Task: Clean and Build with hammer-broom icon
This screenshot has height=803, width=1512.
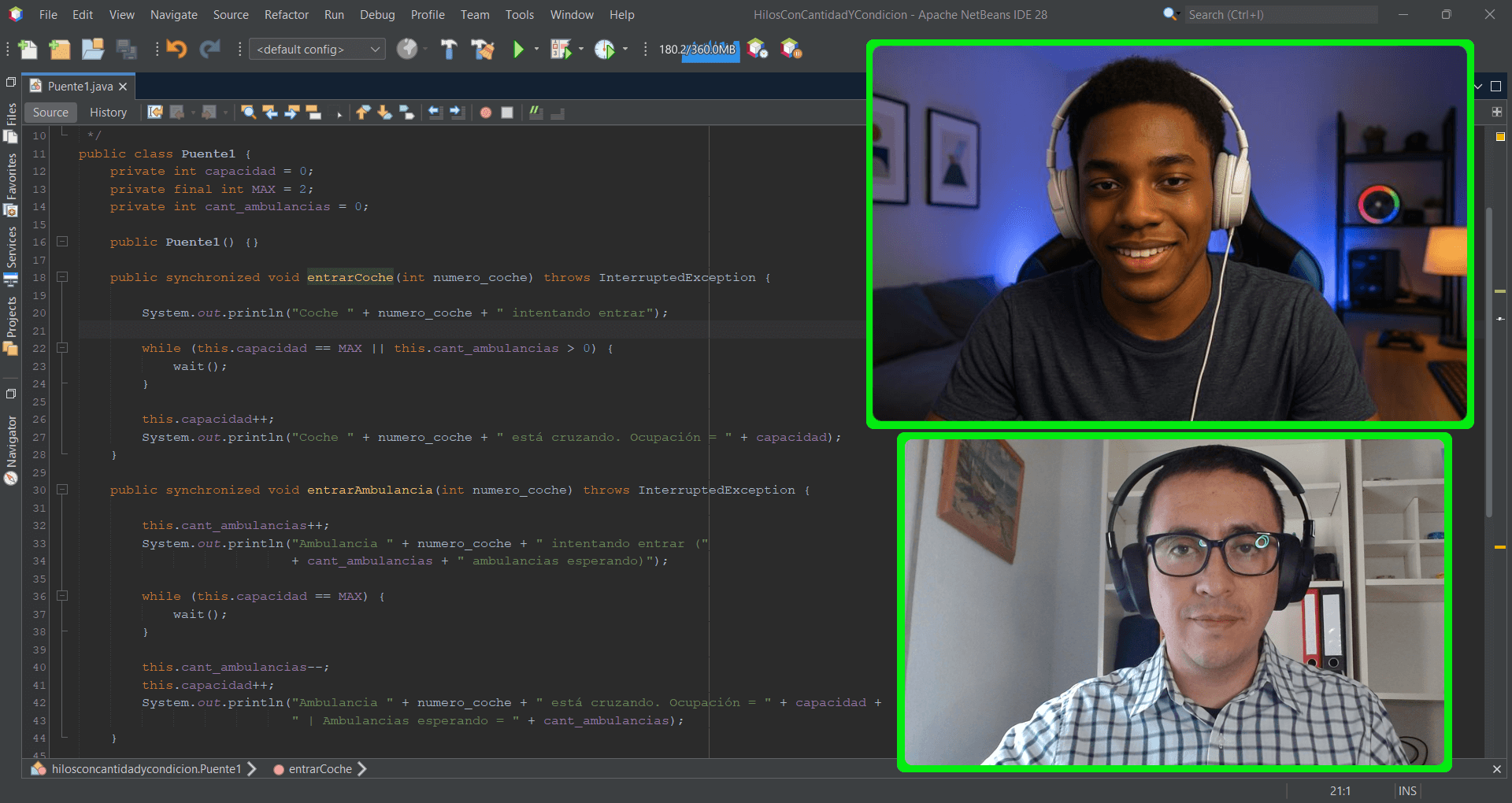Action: pos(483,50)
